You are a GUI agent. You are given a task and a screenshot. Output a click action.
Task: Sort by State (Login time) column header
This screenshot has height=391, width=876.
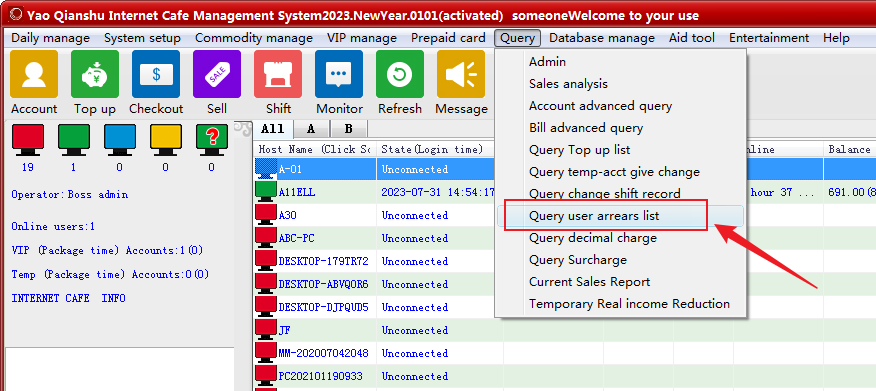436,149
